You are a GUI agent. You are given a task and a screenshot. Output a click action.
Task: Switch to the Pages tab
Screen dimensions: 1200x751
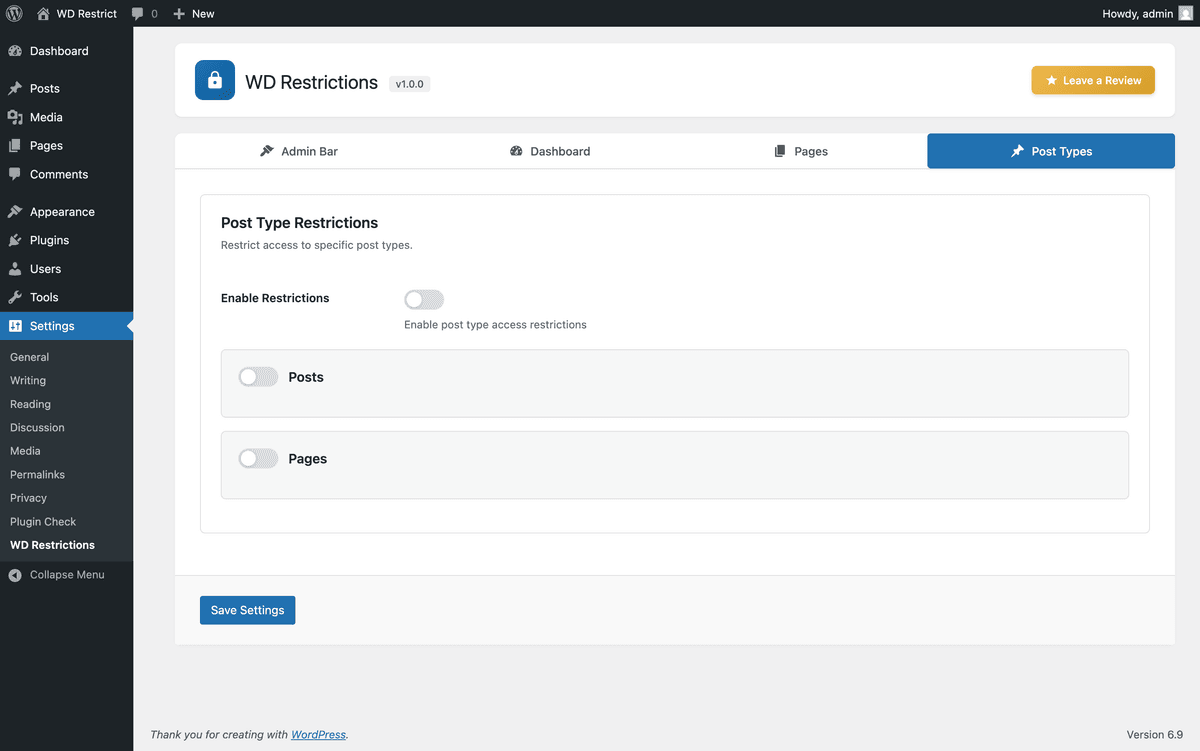801,151
